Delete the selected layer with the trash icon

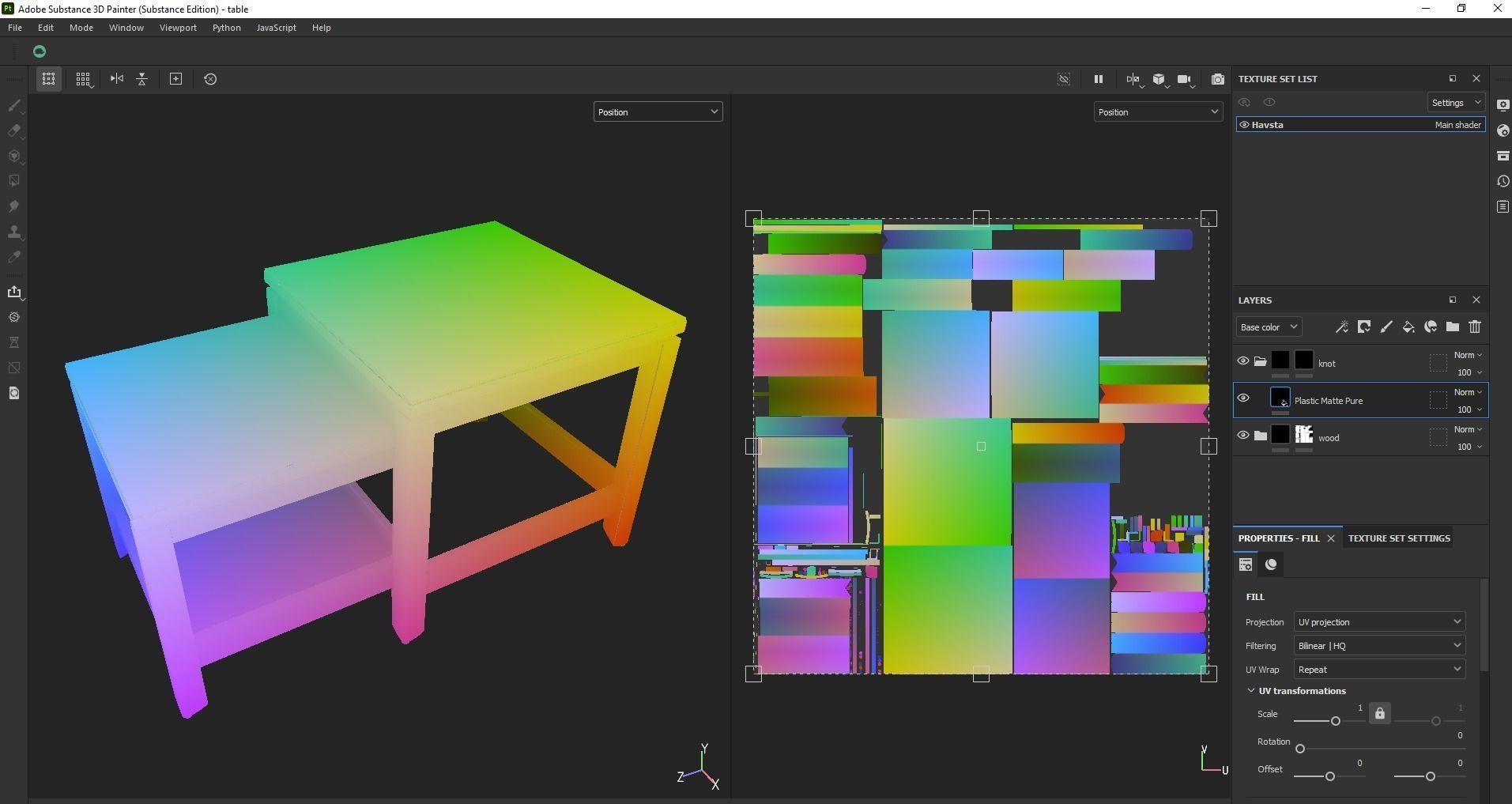1475,327
